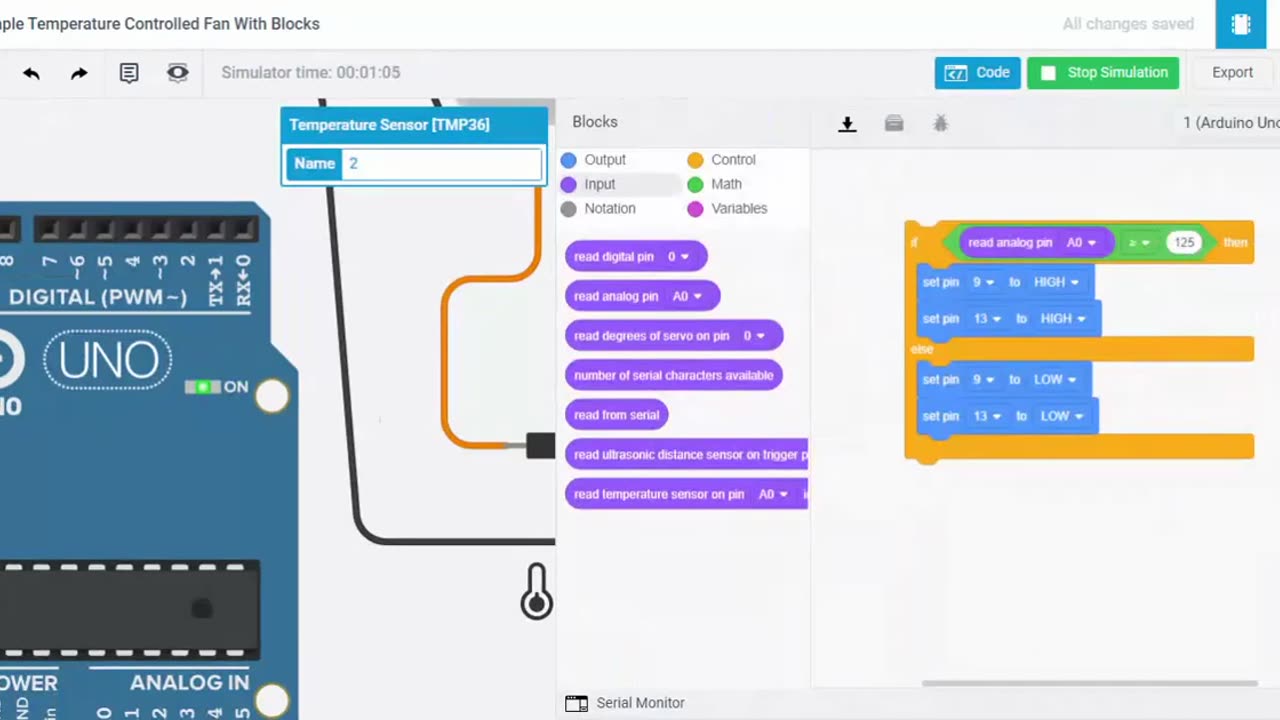Select the number of serial characters available block

(x=674, y=375)
